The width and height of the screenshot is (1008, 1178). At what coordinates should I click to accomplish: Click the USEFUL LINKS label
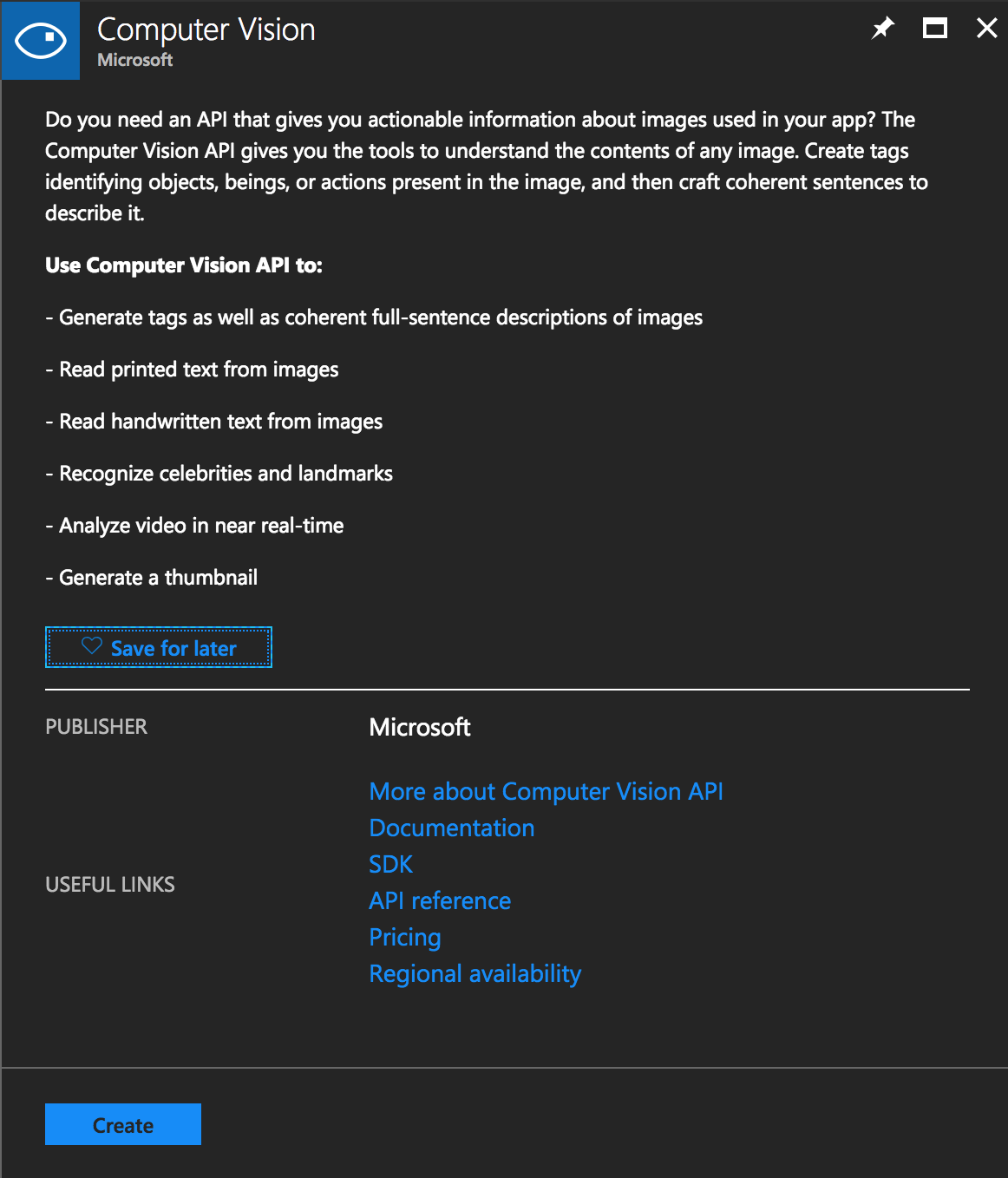click(x=110, y=885)
